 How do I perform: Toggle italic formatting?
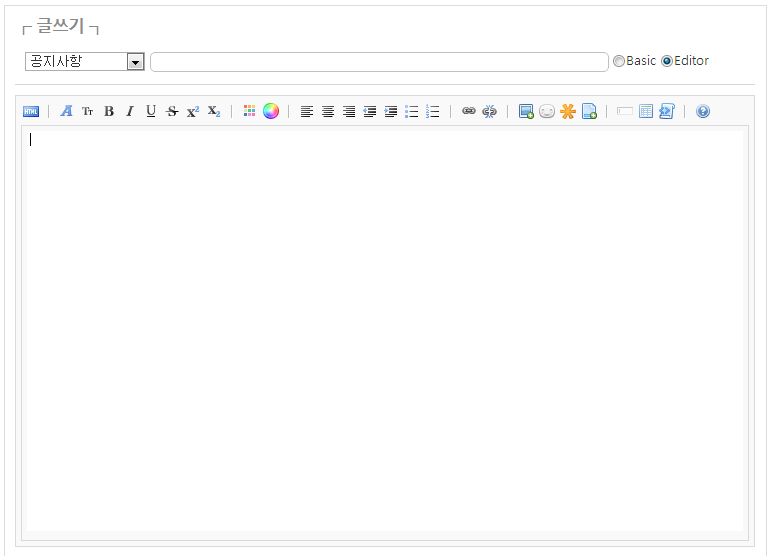(130, 112)
